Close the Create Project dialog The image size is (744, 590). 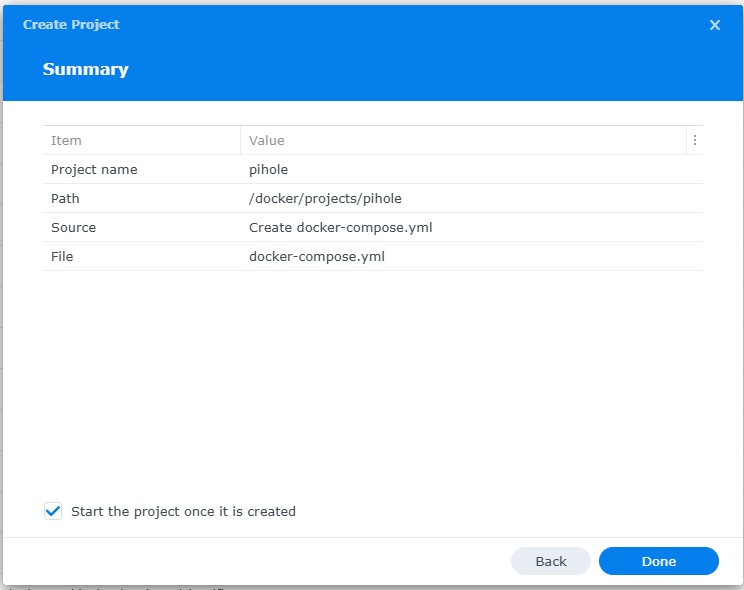coord(714,25)
